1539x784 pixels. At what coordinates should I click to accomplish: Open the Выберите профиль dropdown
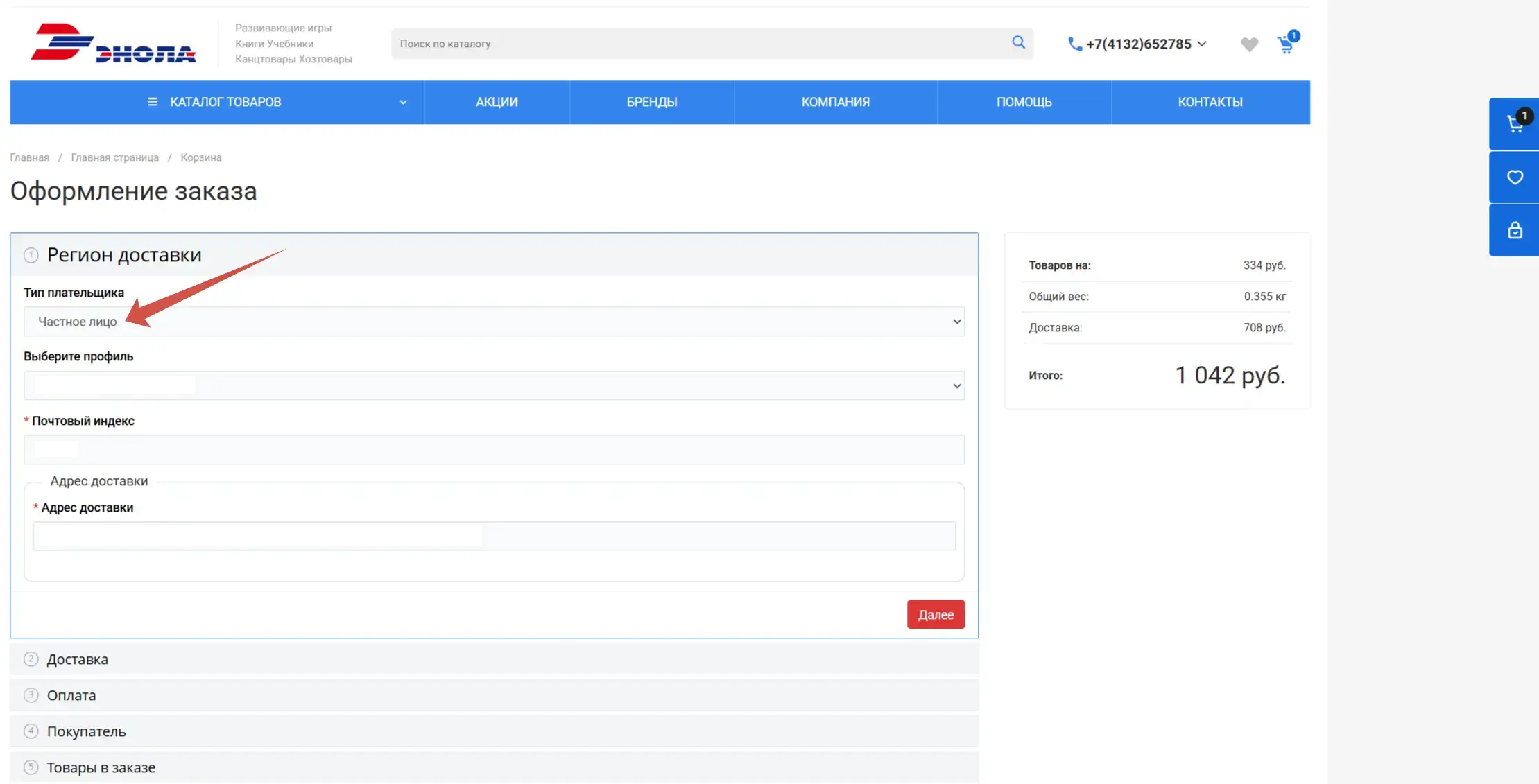494,385
